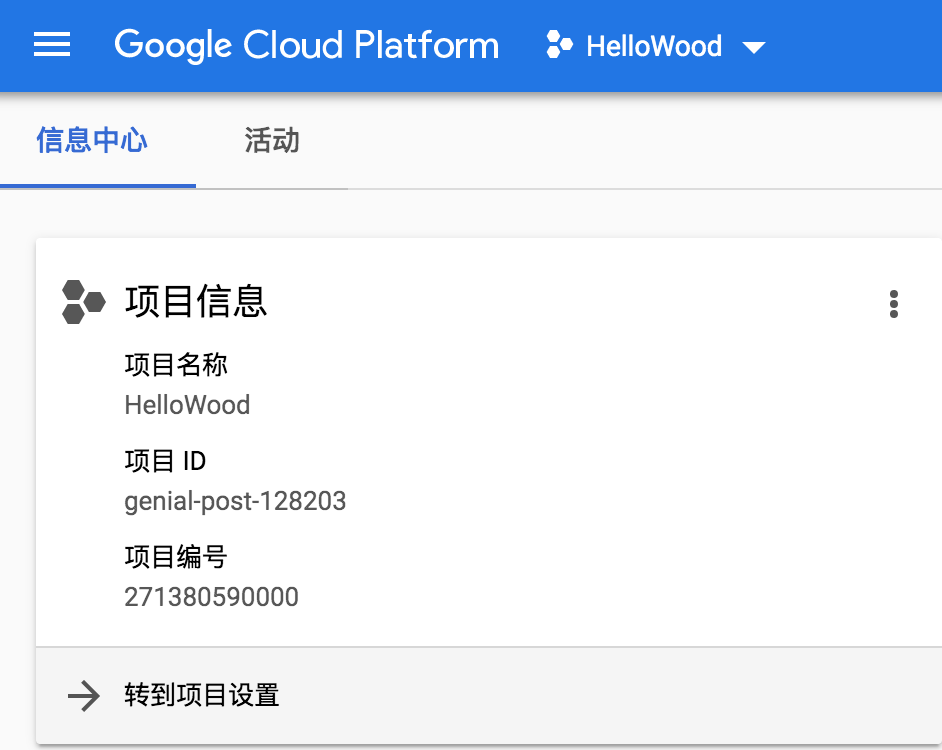Click the Google Cloud Platform logo text
This screenshot has width=942, height=750.
coord(306,46)
